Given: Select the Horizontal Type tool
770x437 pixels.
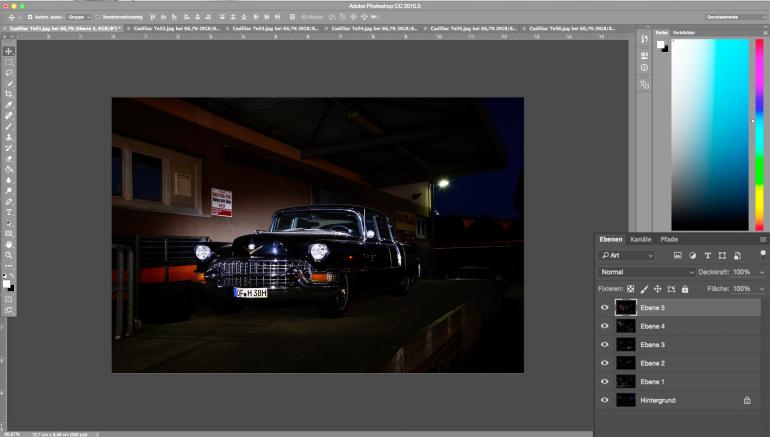Looking at the screenshot, I should 9,212.
